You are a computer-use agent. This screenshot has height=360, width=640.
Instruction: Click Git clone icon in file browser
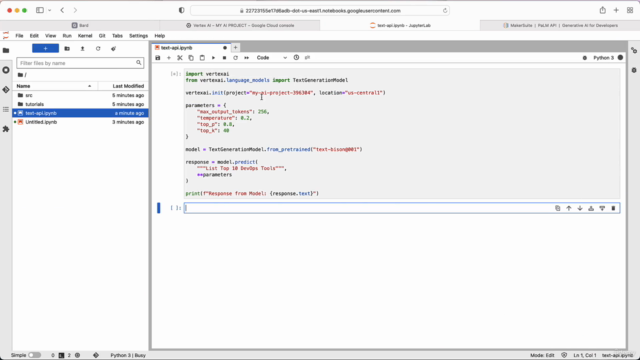coord(113,49)
